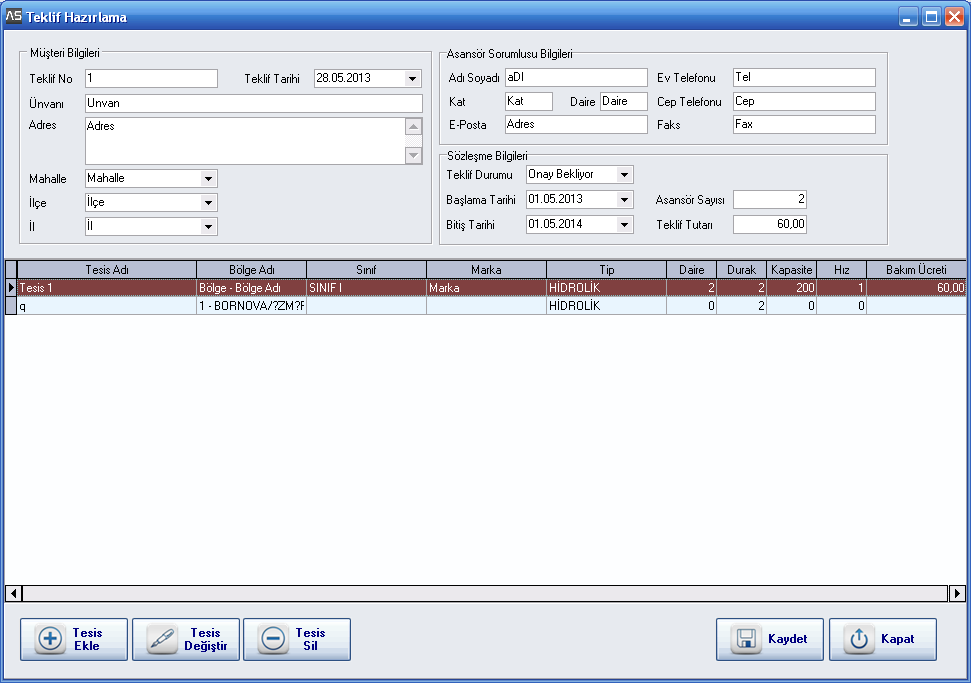Select the row named 'q'

coord(107,306)
